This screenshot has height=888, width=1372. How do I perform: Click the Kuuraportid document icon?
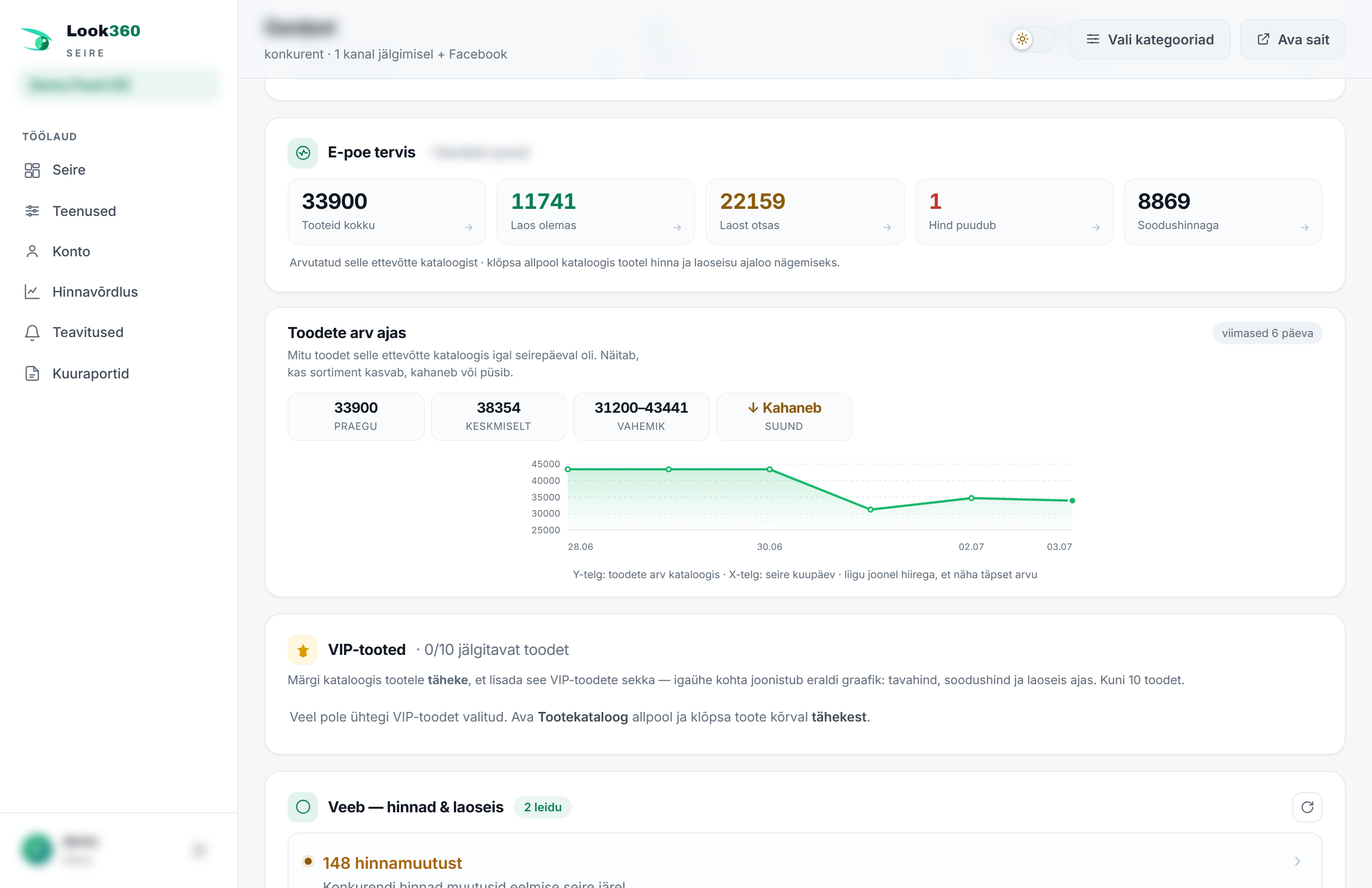tap(32, 374)
